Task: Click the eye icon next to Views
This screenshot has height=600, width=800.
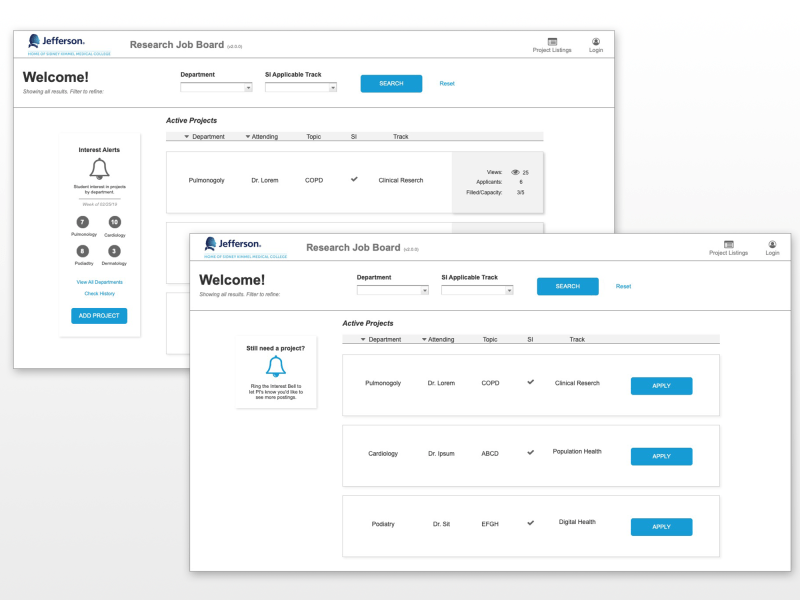Action: pyautogui.click(x=516, y=172)
